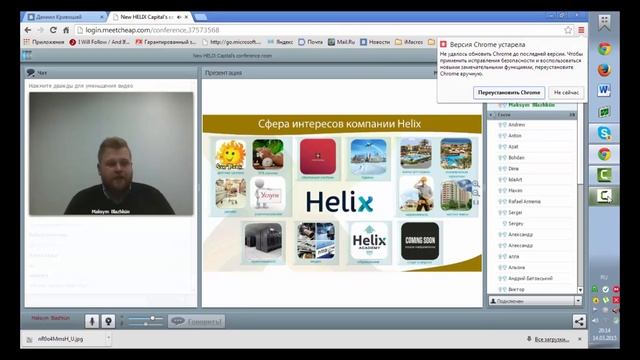
Task: Select the New HELIX Capital's browser tab
Action: pyautogui.click(x=147, y=17)
